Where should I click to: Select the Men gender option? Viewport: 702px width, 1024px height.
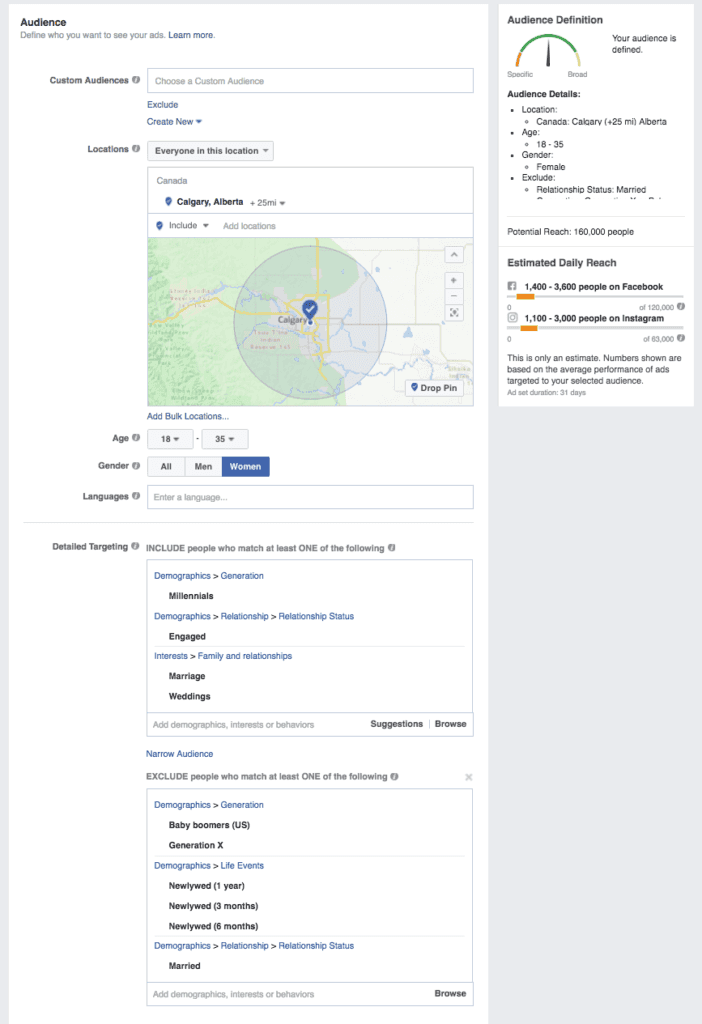pyautogui.click(x=203, y=466)
